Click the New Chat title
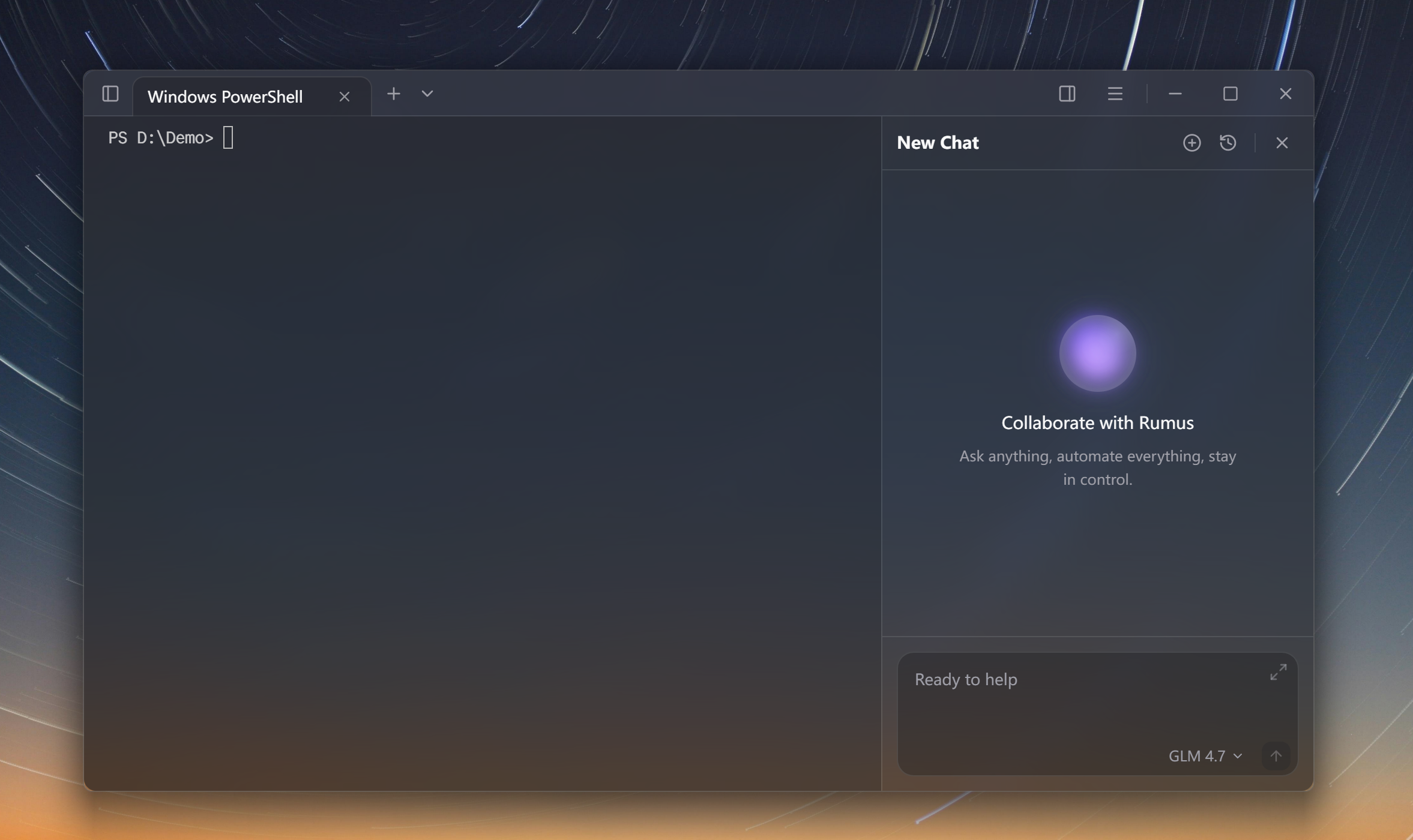Viewport: 1413px width, 840px height. point(938,143)
